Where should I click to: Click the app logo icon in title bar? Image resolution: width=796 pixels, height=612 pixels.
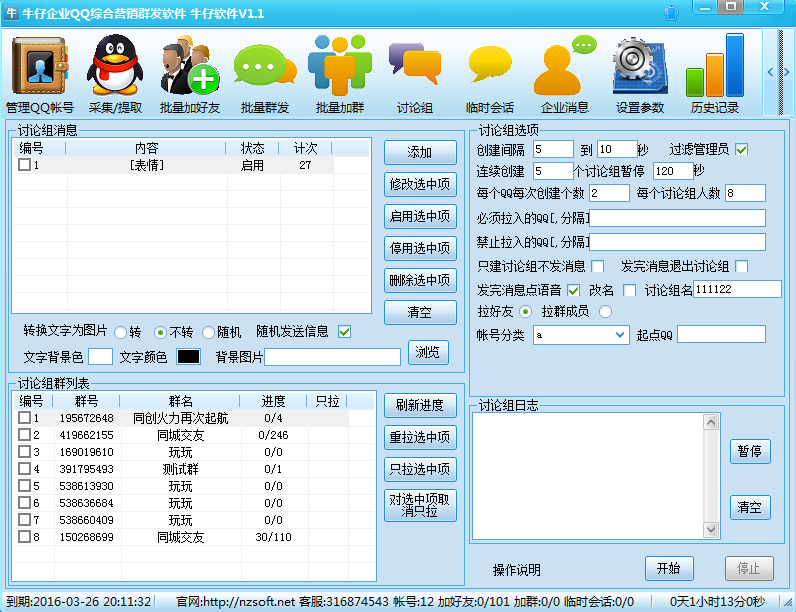tap(11, 13)
